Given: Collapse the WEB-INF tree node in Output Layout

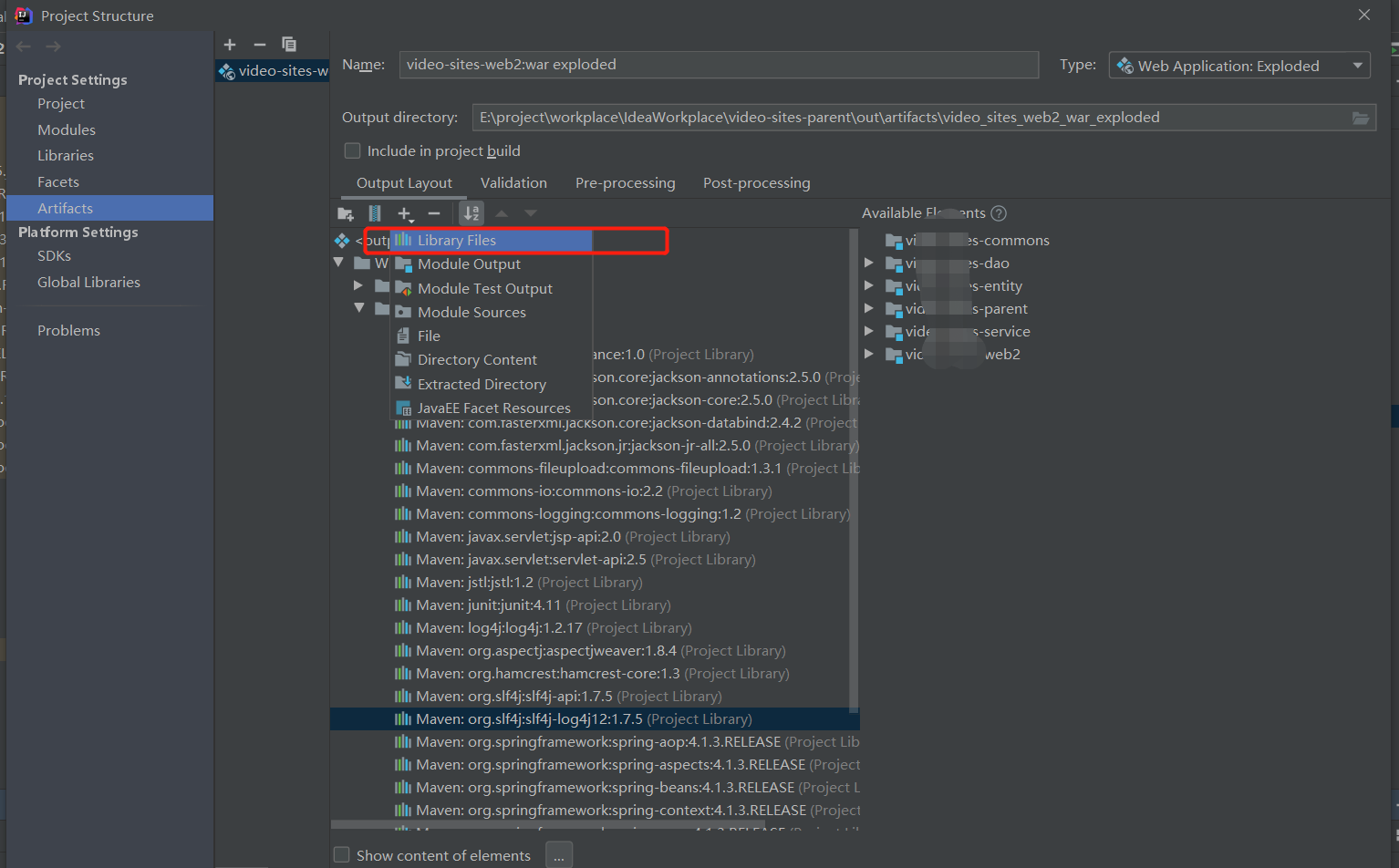Looking at the screenshot, I should pos(338,263).
